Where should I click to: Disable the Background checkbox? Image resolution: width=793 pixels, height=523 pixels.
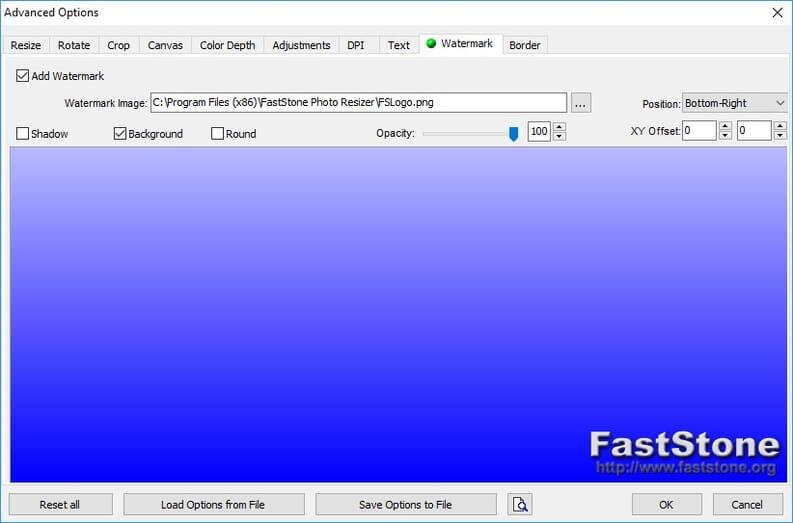[x=120, y=134]
